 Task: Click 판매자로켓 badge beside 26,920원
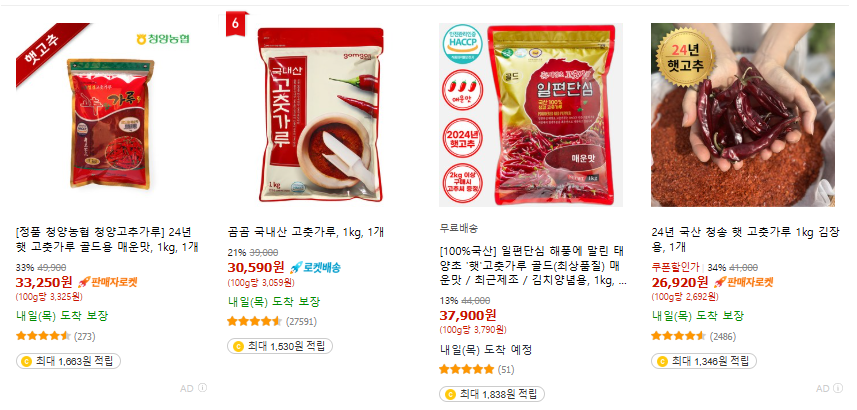[x=744, y=282]
